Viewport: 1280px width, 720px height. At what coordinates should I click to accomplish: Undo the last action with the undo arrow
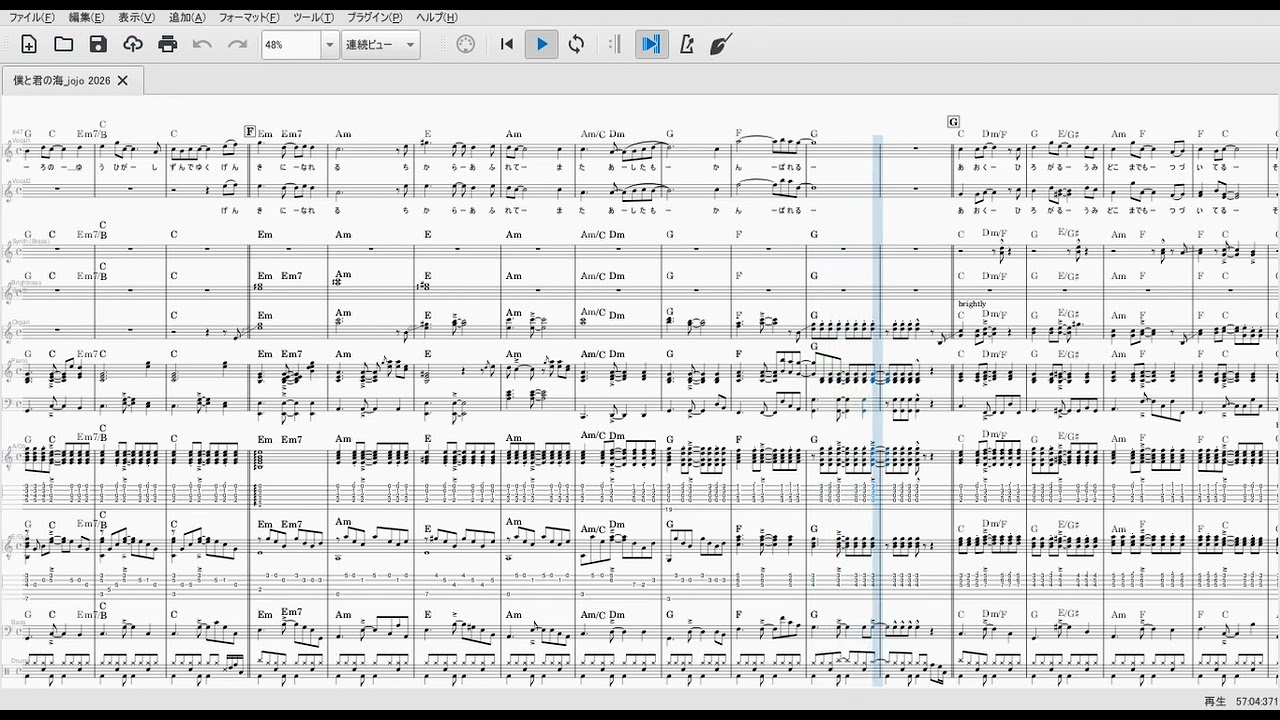pos(203,44)
